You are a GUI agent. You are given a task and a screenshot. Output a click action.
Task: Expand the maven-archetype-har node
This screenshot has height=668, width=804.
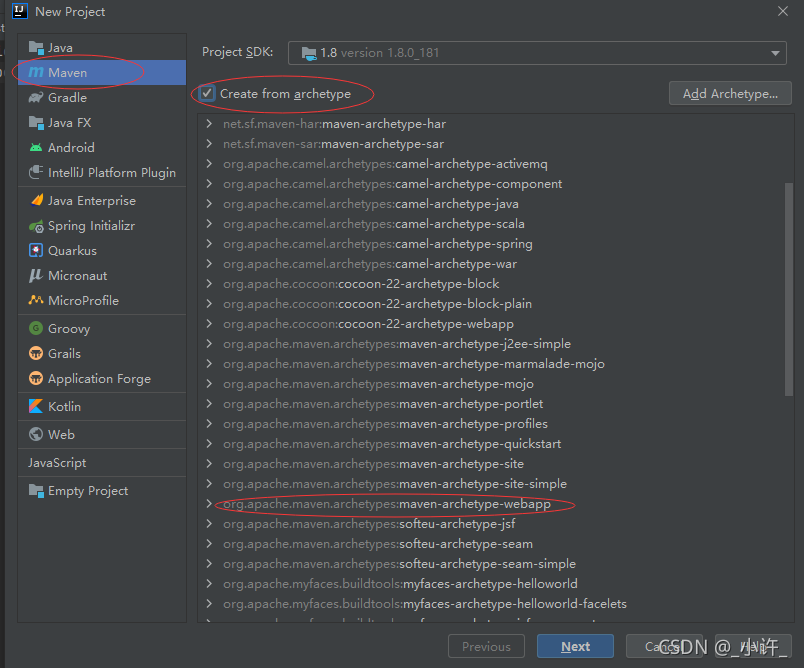tap(209, 124)
